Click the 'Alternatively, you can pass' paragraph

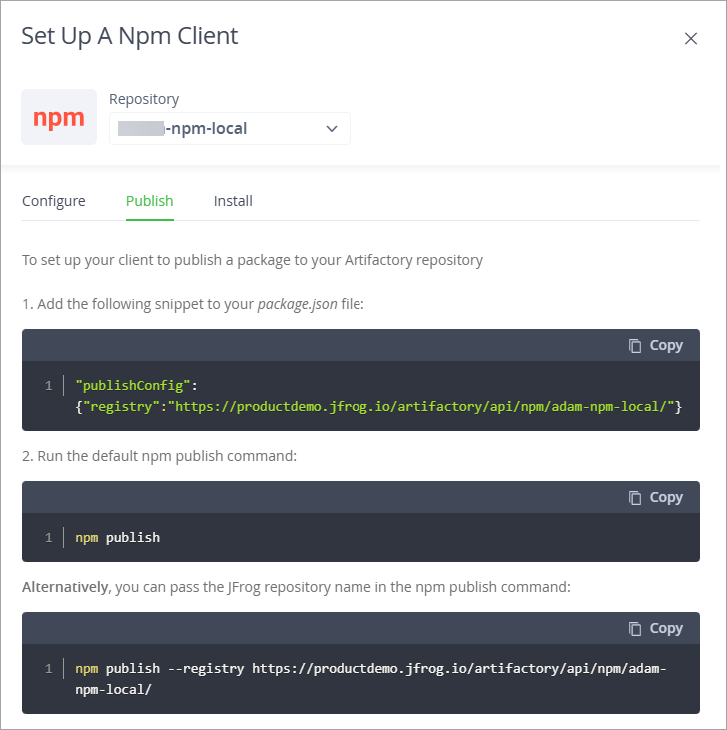296,587
